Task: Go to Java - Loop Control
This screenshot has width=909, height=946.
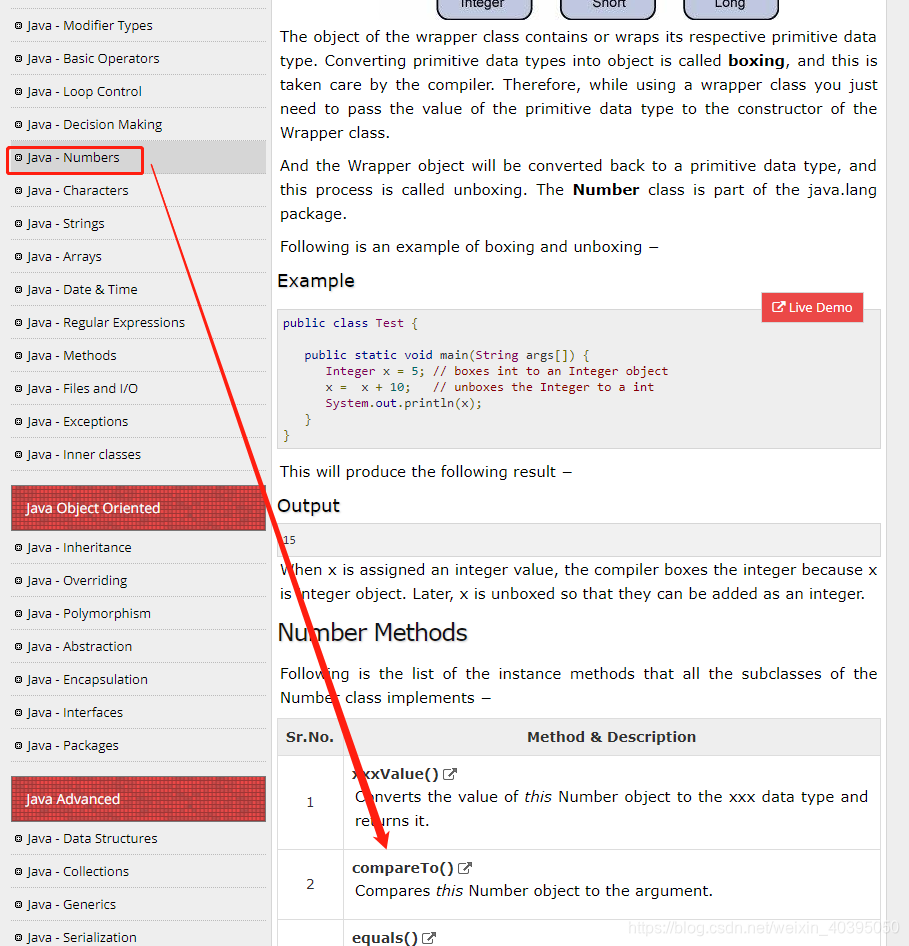Action: [84, 92]
